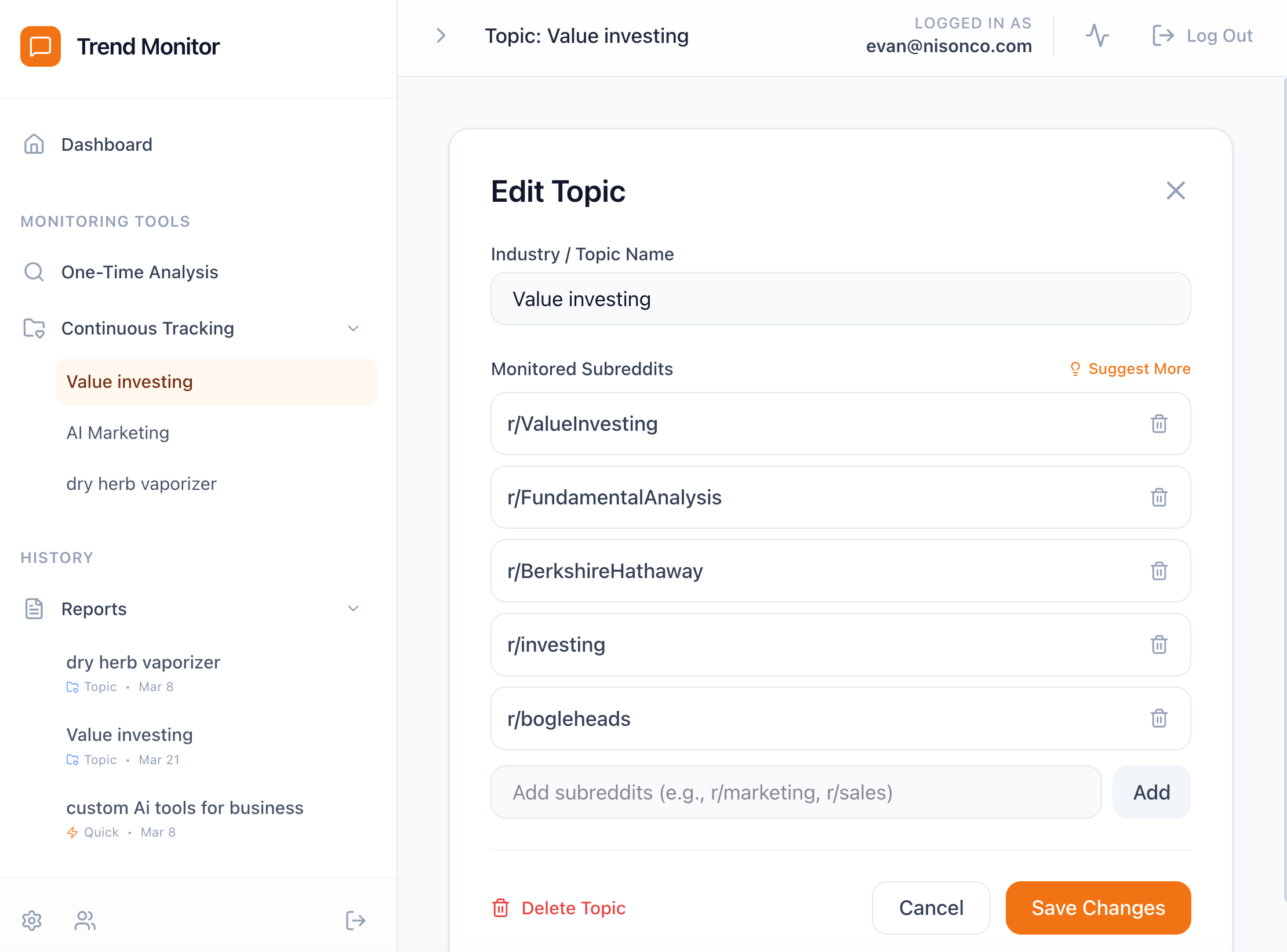Collapse the Reports section
Viewport: 1287px width, 952px height.
click(353, 609)
